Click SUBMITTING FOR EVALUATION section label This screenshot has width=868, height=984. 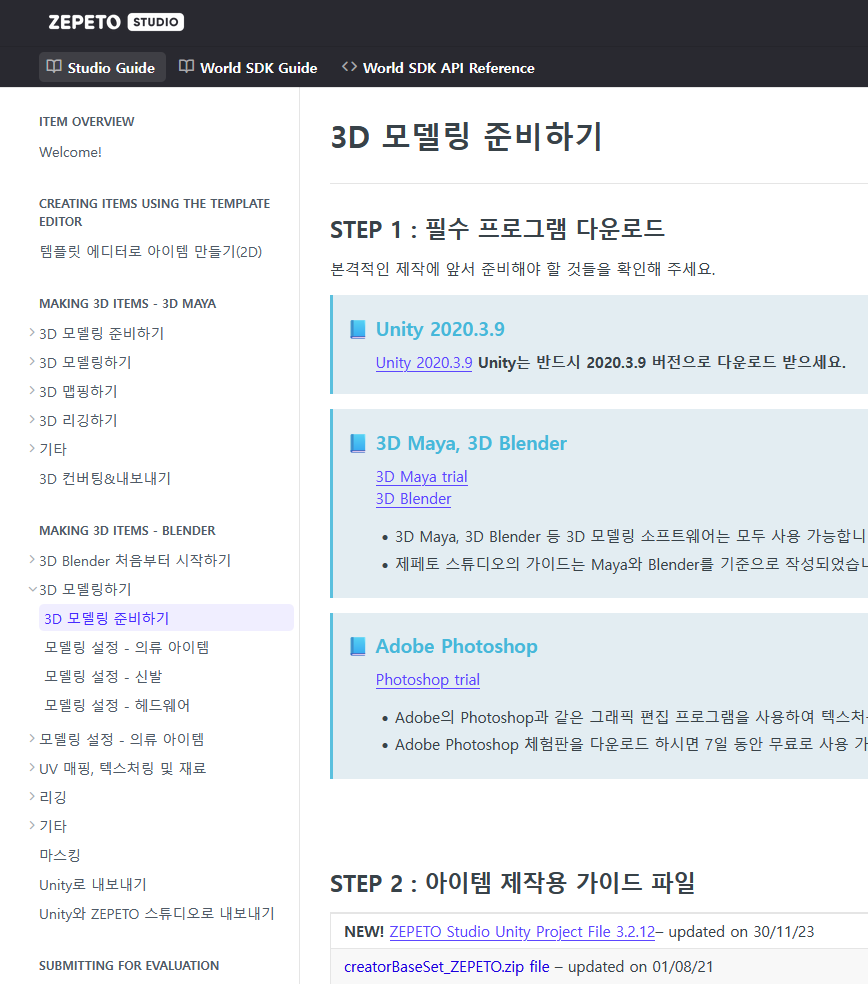pos(129,966)
